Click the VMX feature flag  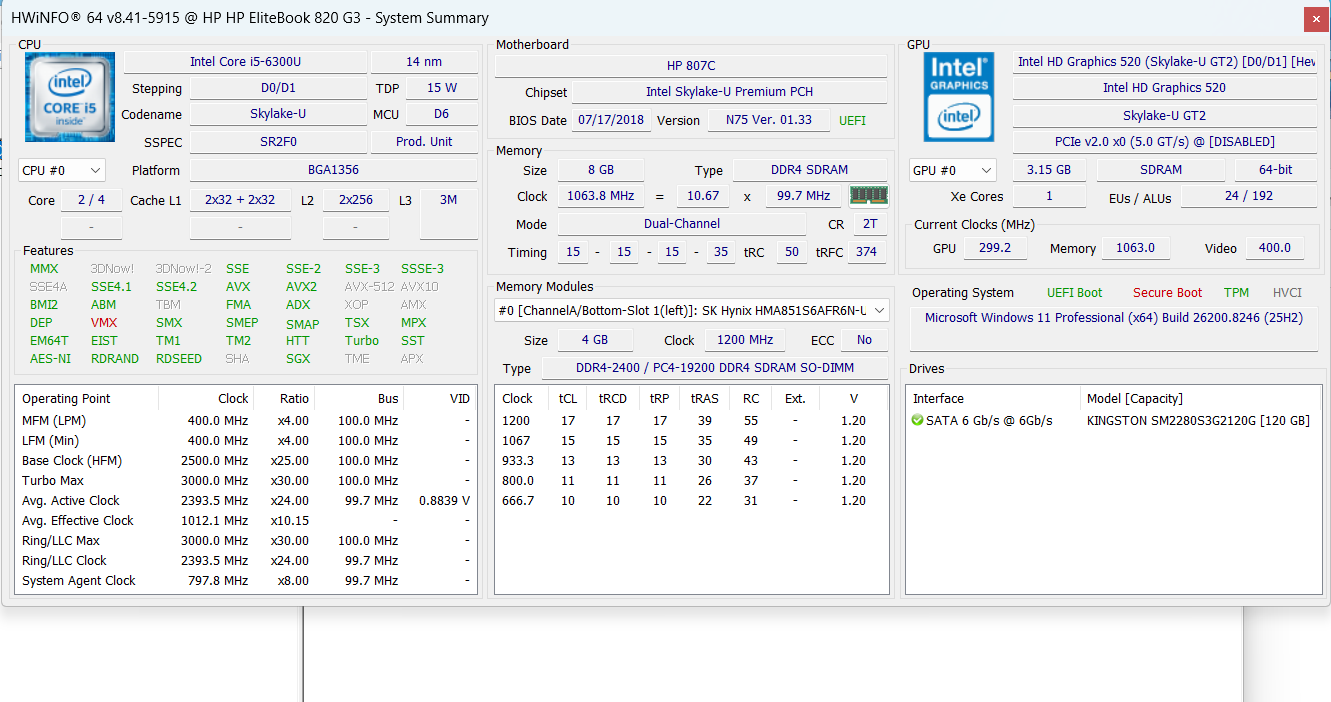click(x=104, y=323)
